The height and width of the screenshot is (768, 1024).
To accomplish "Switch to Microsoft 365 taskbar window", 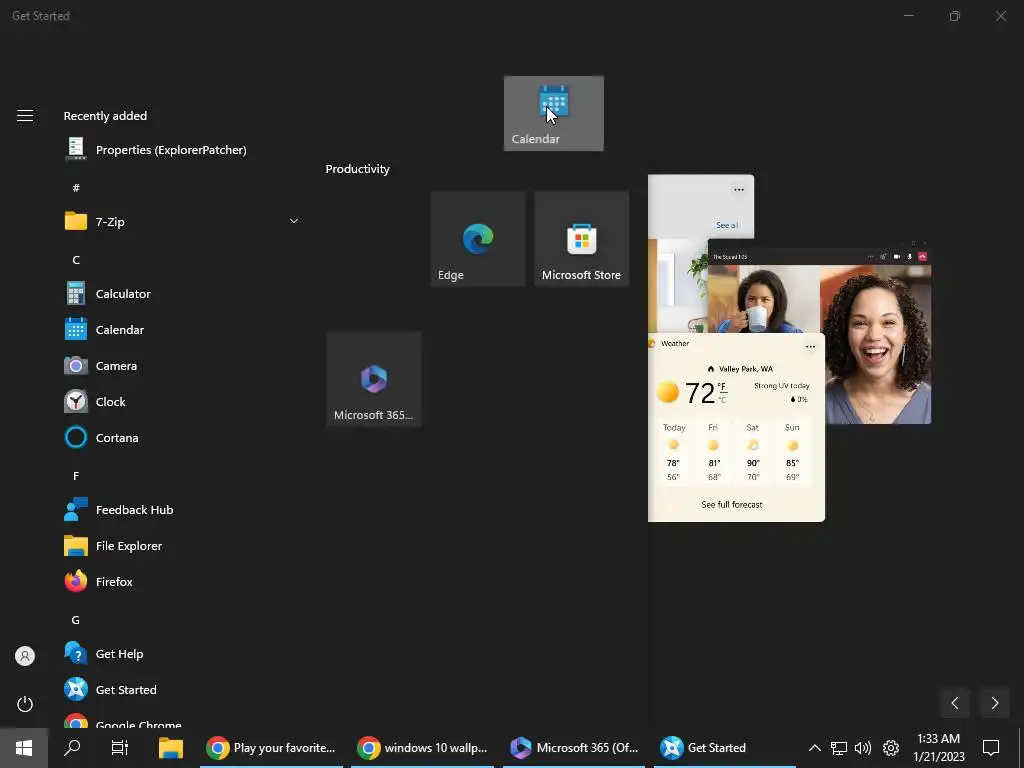I will coord(575,748).
